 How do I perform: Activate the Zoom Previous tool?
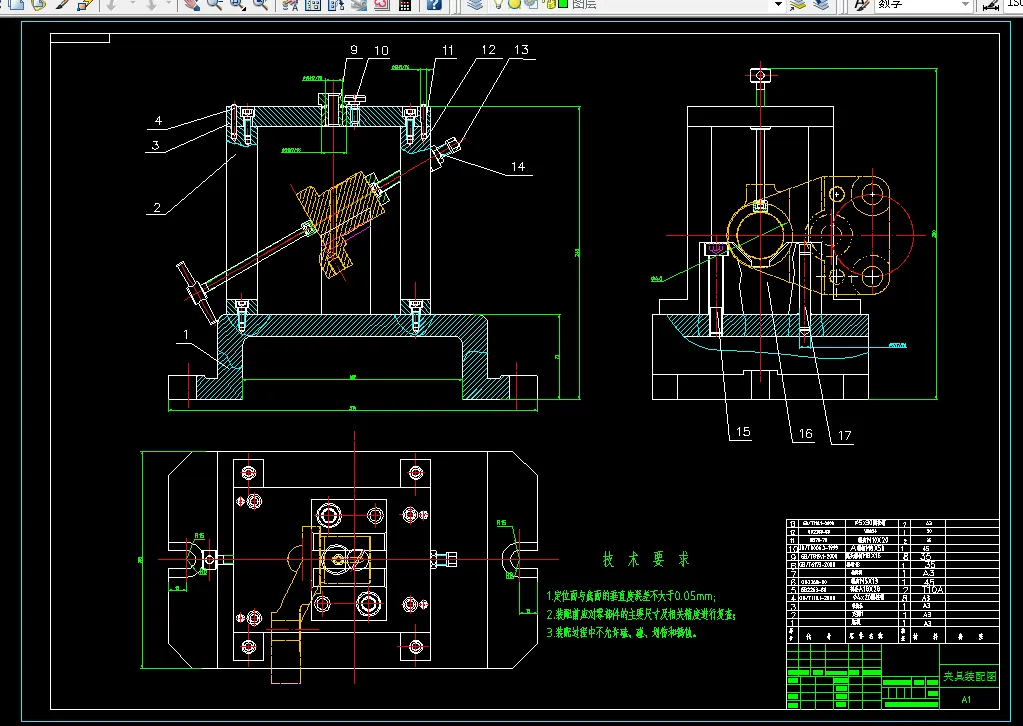(260, 4)
